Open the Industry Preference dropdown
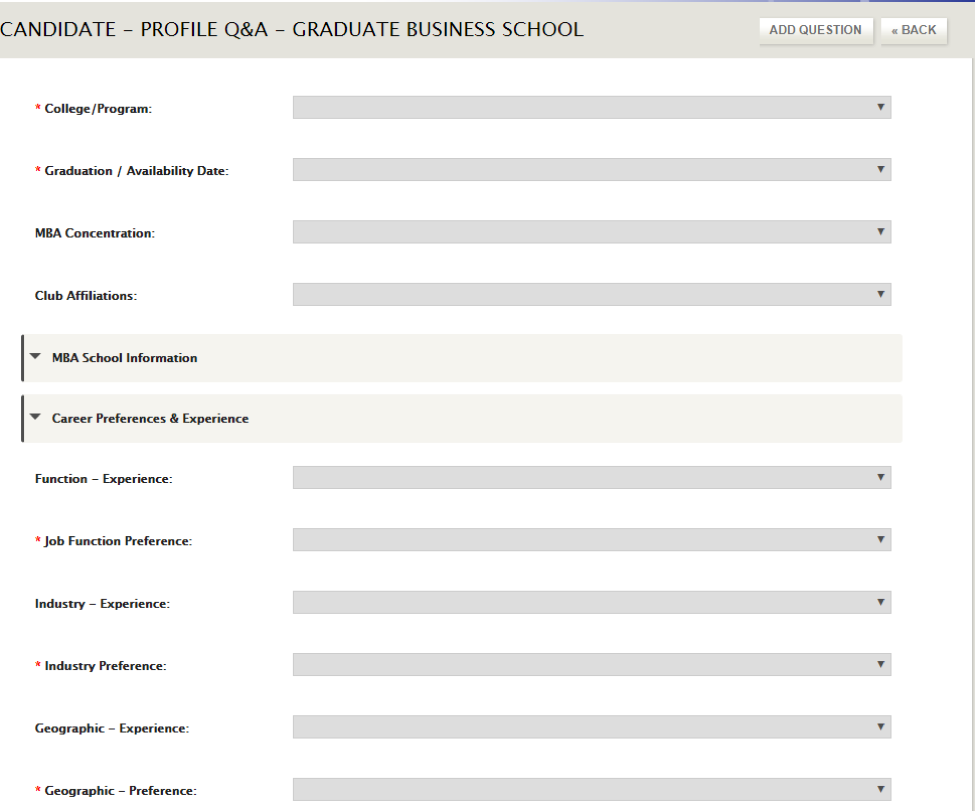 (592, 664)
